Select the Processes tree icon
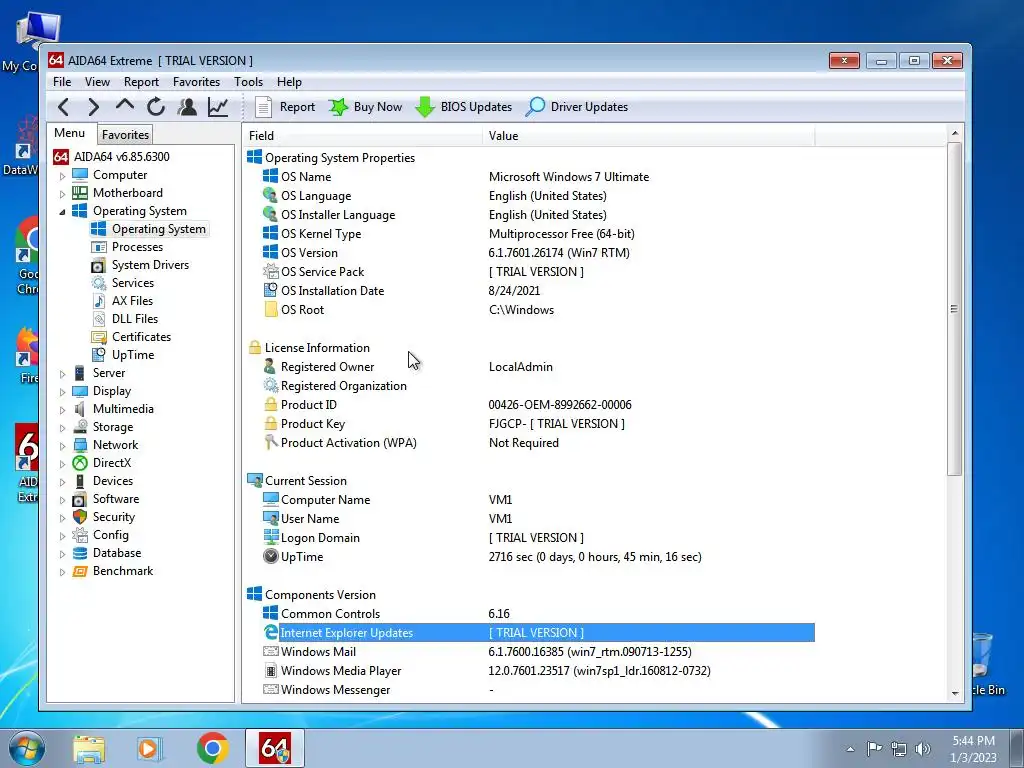1024x768 pixels. 99,247
